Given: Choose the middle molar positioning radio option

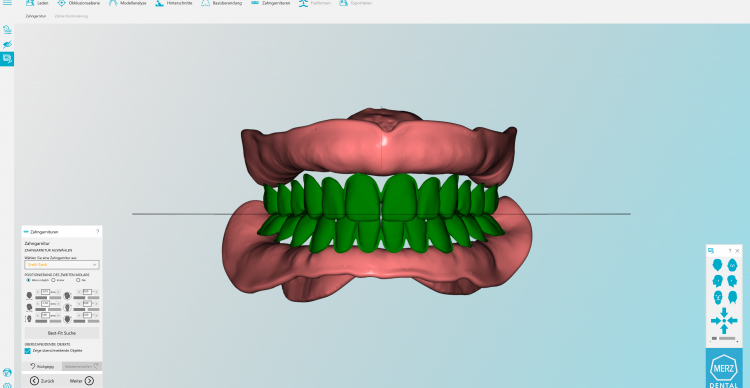Looking at the screenshot, I should pos(53,280).
